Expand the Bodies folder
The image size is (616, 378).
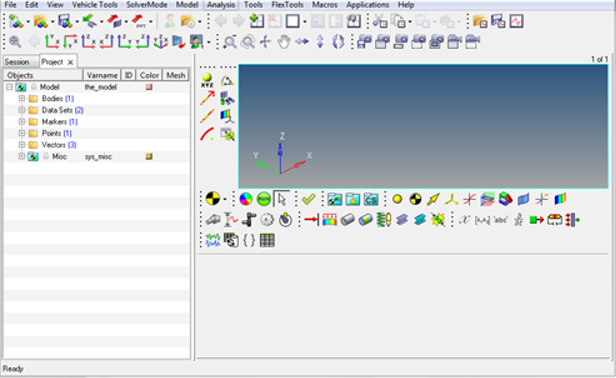pos(22,98)
